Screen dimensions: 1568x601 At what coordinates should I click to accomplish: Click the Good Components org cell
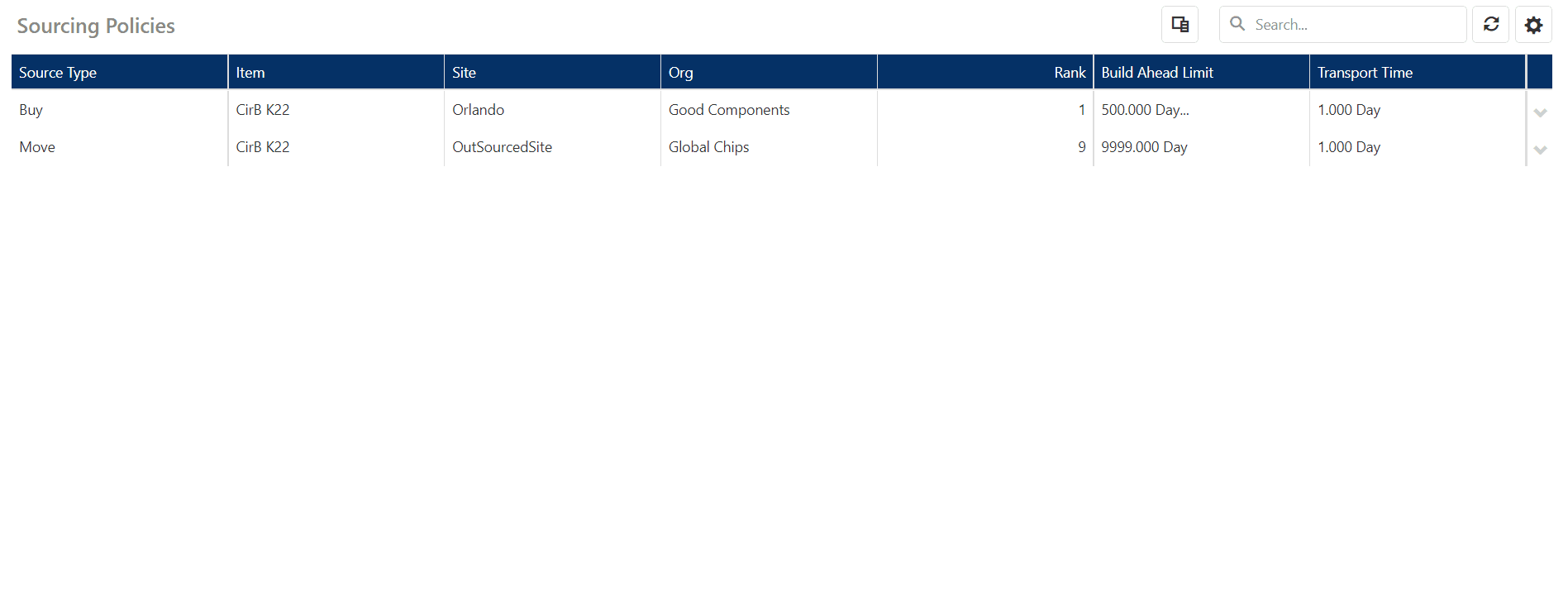click(x=769, y=110)
